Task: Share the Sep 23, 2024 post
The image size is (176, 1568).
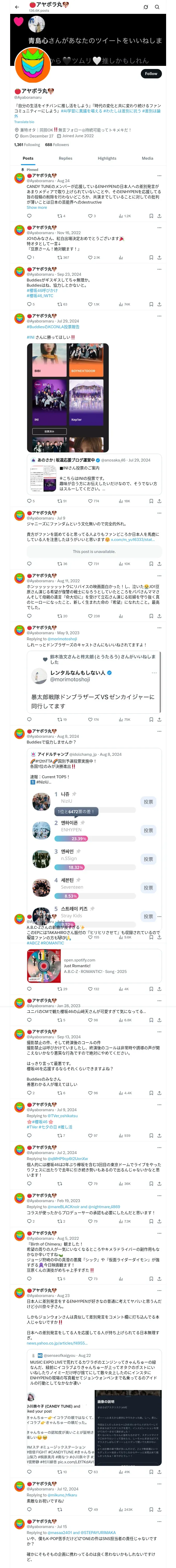Action: tap(159, 304)
